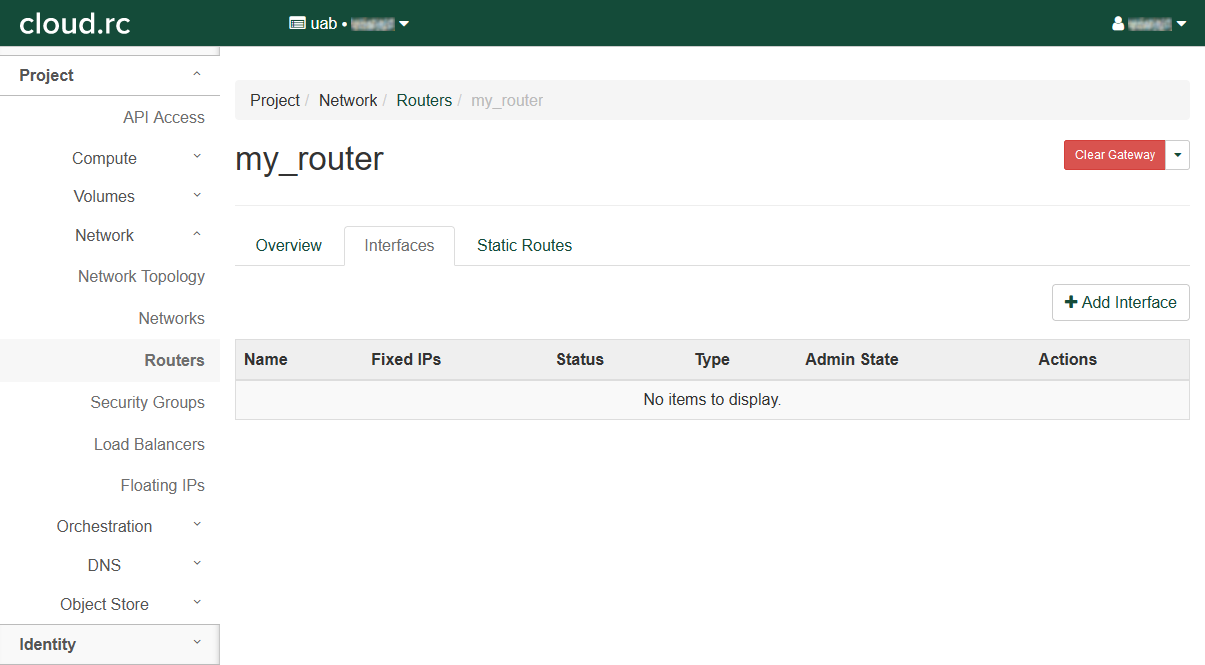This screenshot has height=665, width=1205.
Task: Open the user account menu
Action: click(x=1149, y=23)
